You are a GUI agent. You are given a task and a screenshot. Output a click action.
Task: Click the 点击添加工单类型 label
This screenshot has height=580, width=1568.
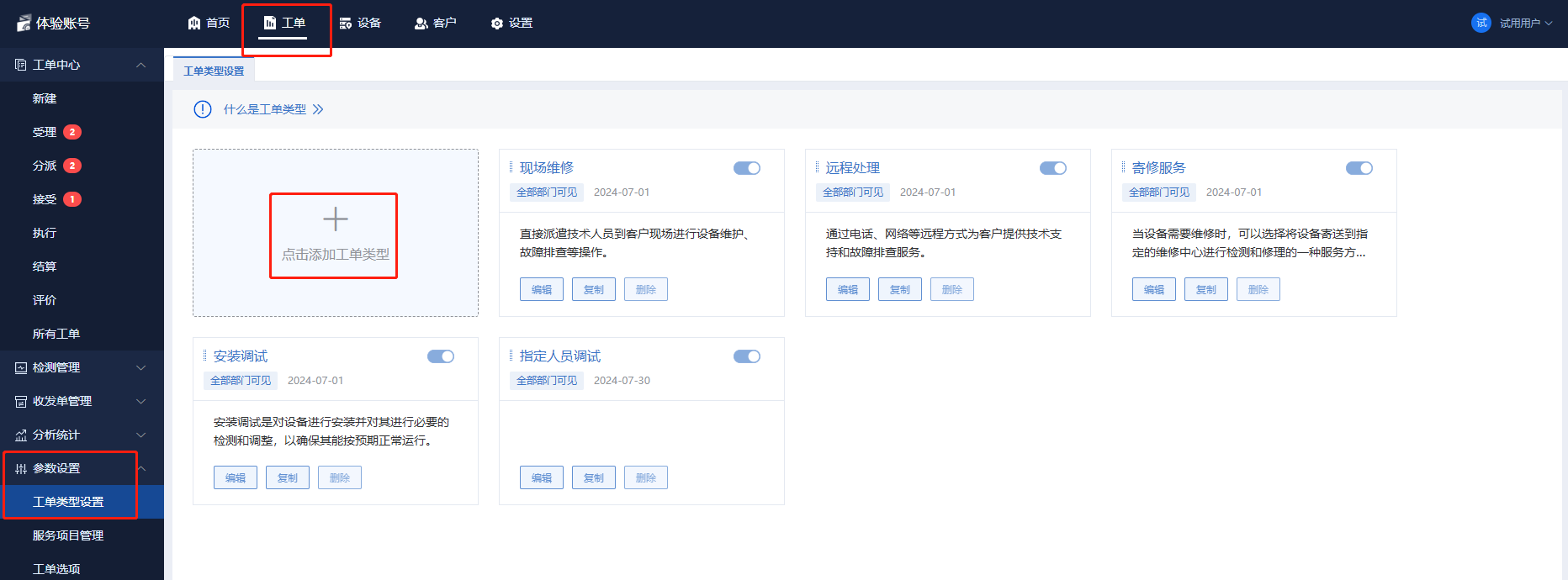(336, 254)
